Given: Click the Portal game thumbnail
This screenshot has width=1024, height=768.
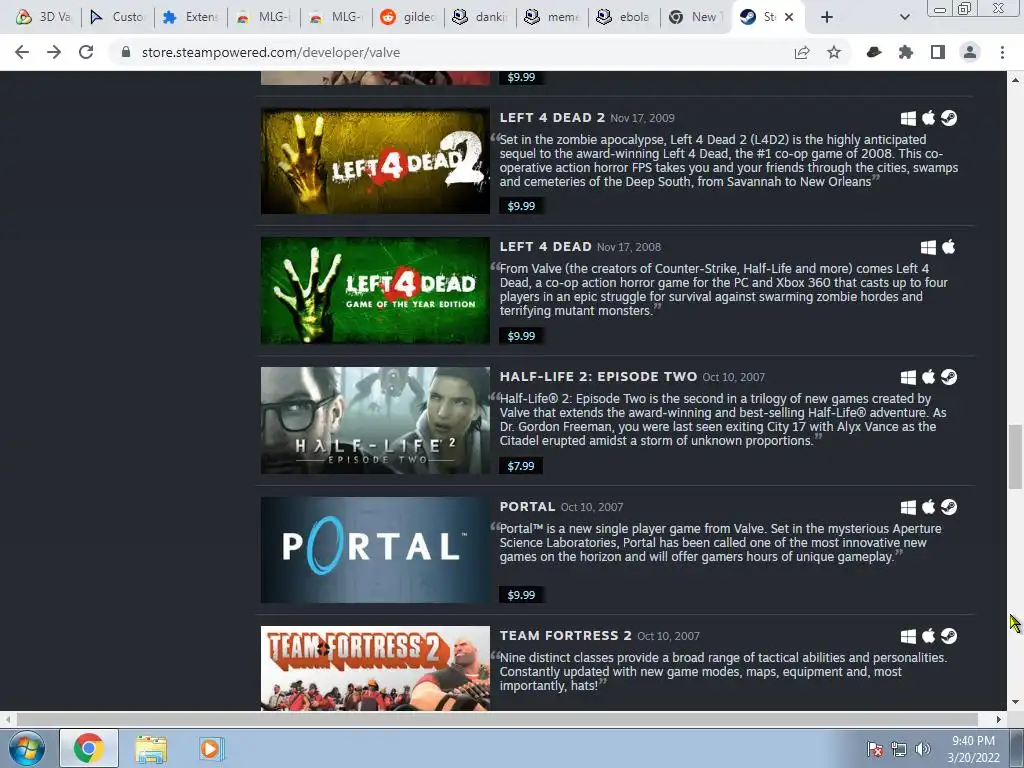Looking at the screenshot, I should (x=375, y=550).
